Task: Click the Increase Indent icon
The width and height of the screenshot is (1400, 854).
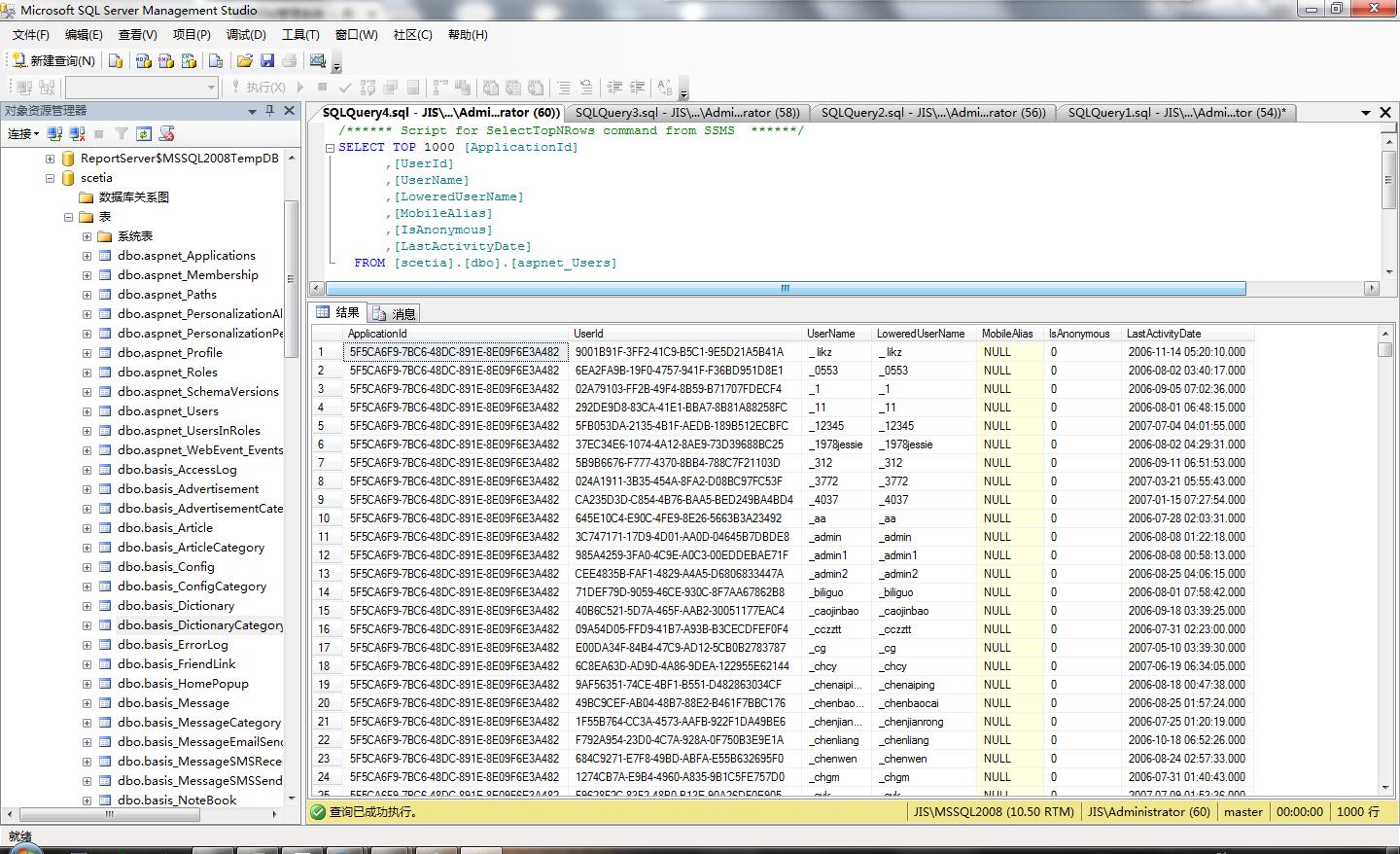Action: [637, 87]
